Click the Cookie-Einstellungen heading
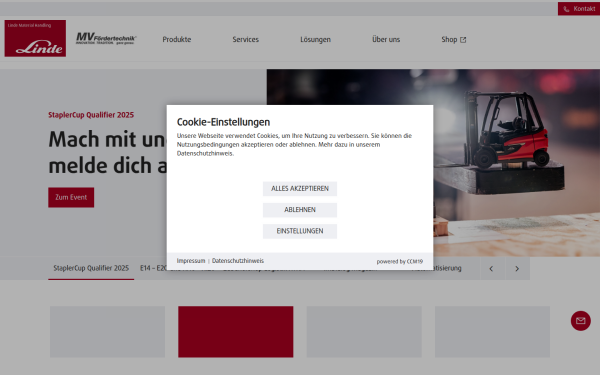 coord(223,122)
